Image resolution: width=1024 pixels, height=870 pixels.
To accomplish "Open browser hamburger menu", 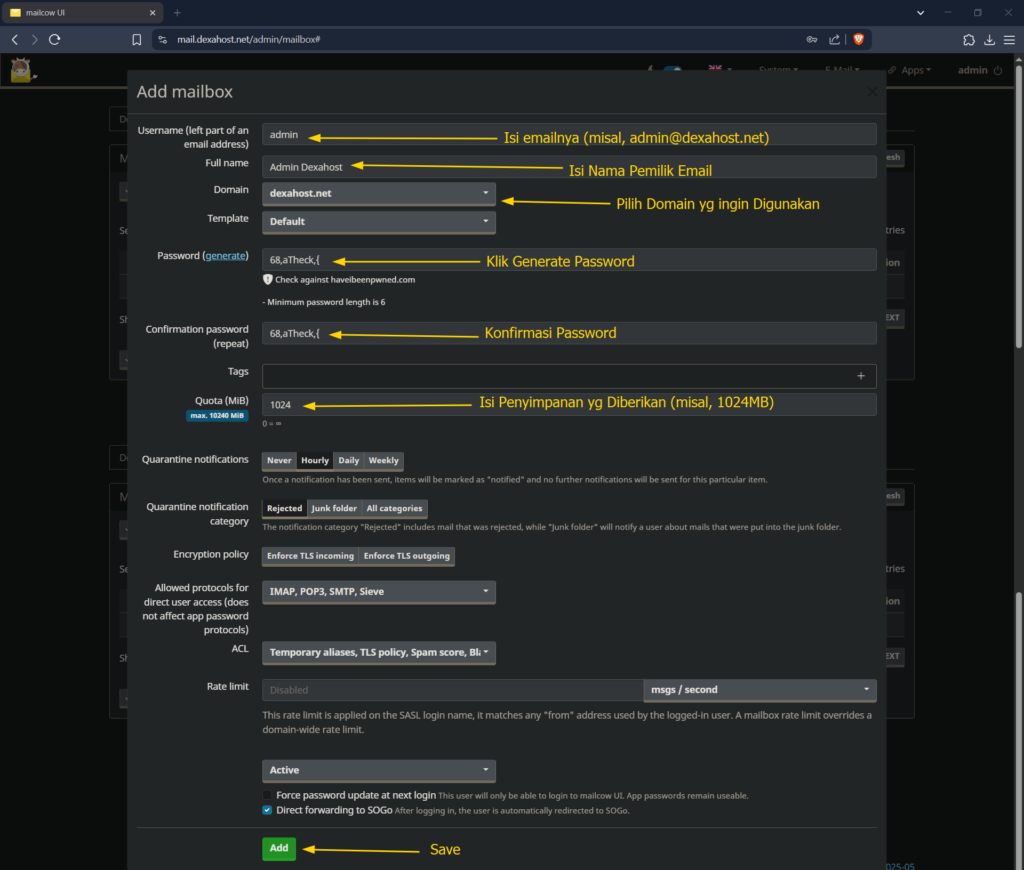I will point(1010,40).
